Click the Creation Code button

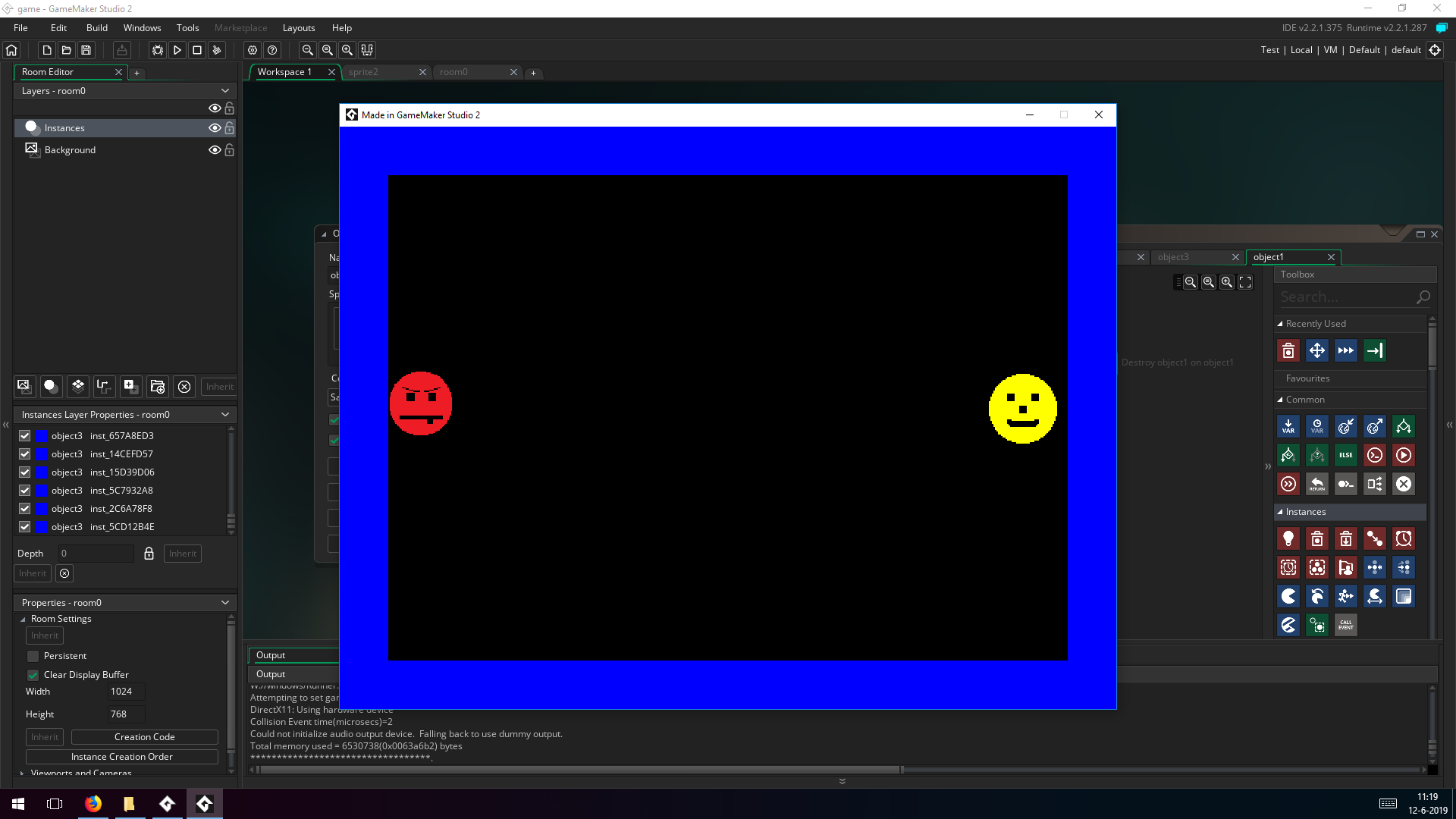(x=144, y=737)
